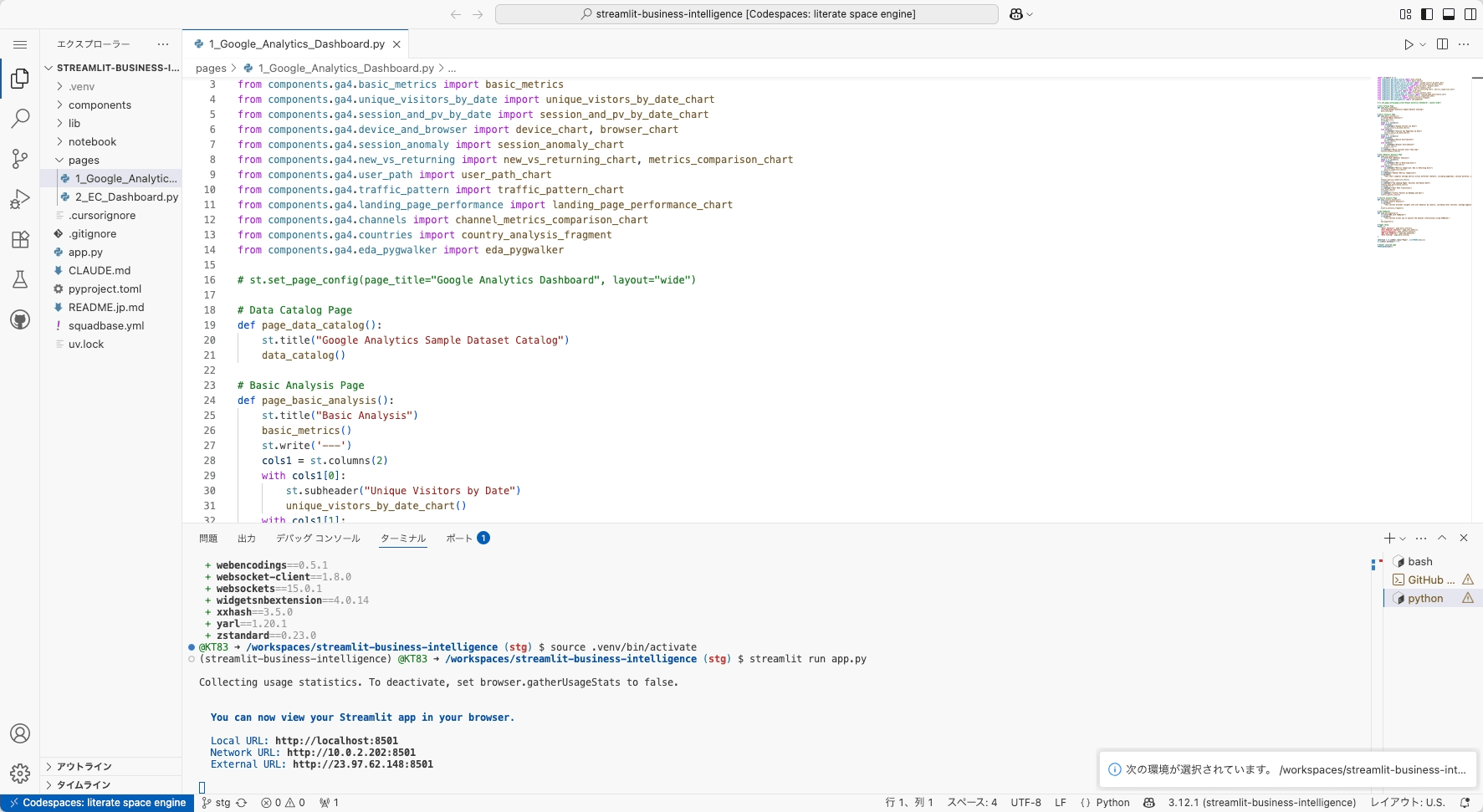1483x812 pixels.
Task: Create a new terminal with the plus icon
Action: pos(1388,539)
